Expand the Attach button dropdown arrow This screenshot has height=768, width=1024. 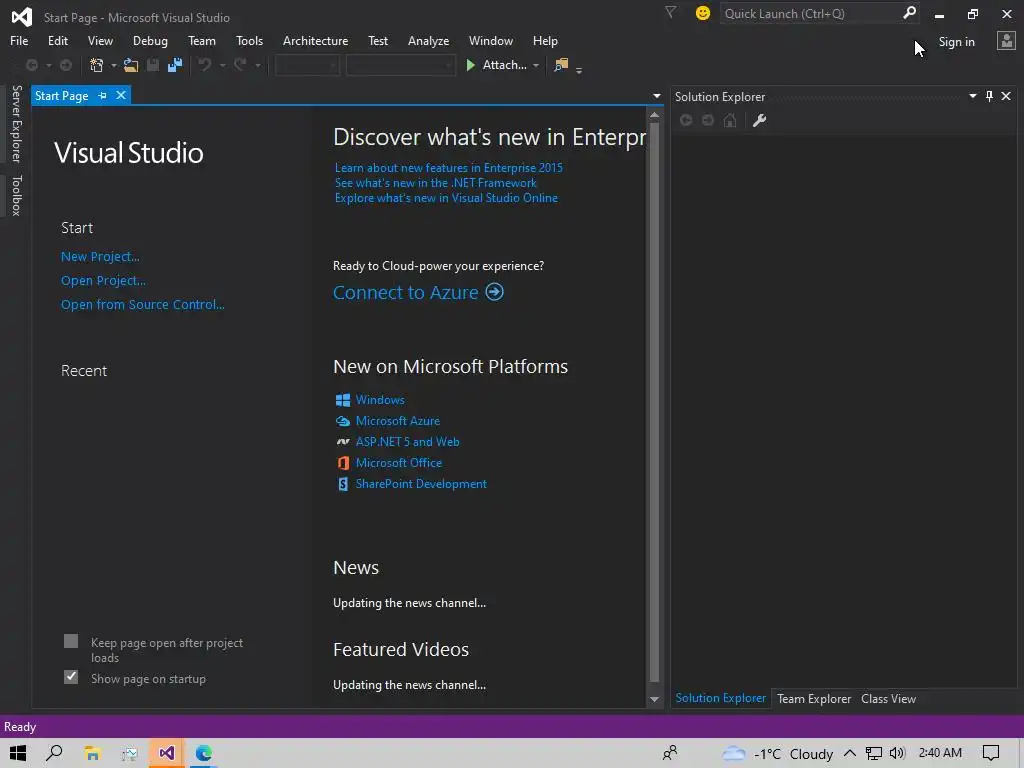(536, 65)
